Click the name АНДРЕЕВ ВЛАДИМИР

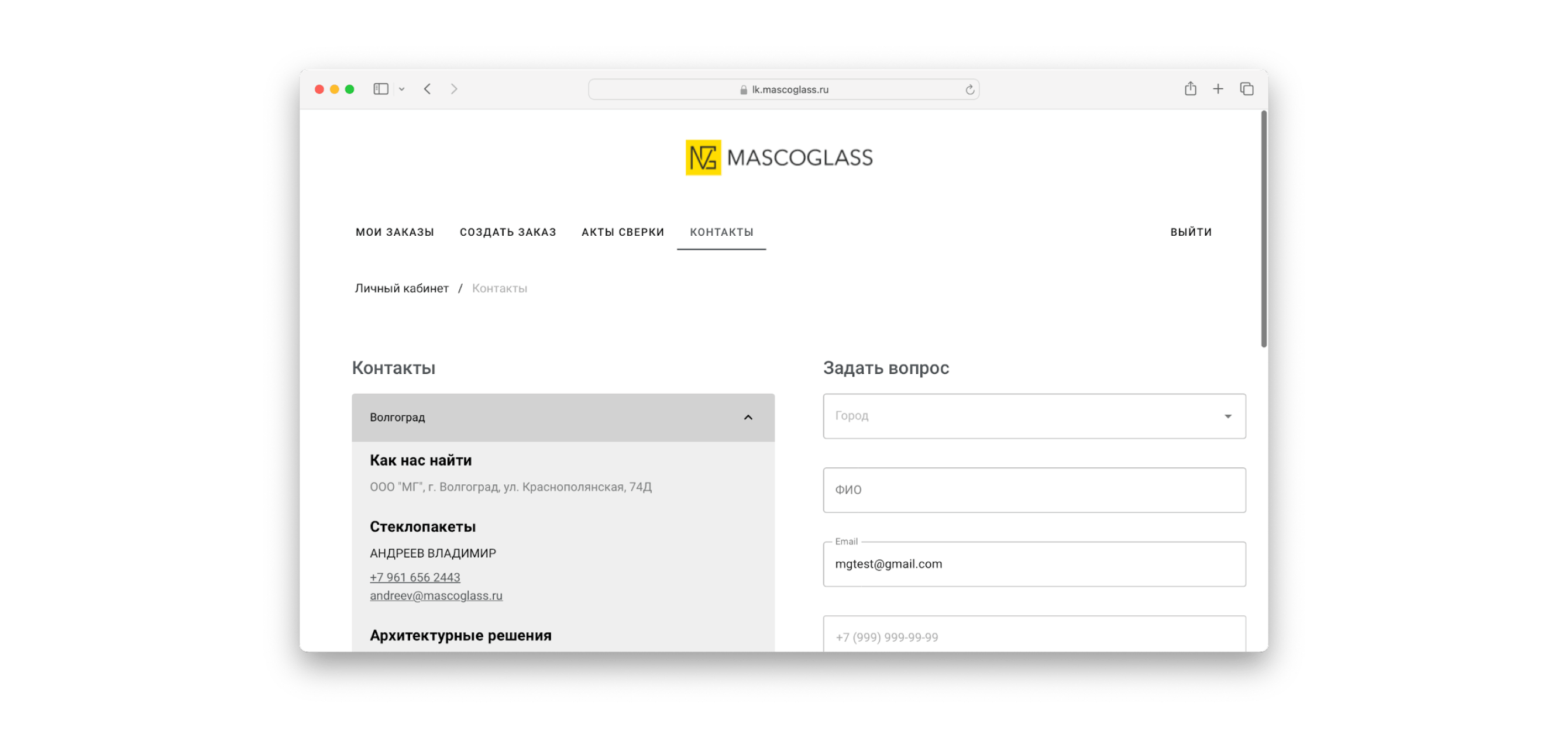tap(433, 553)
